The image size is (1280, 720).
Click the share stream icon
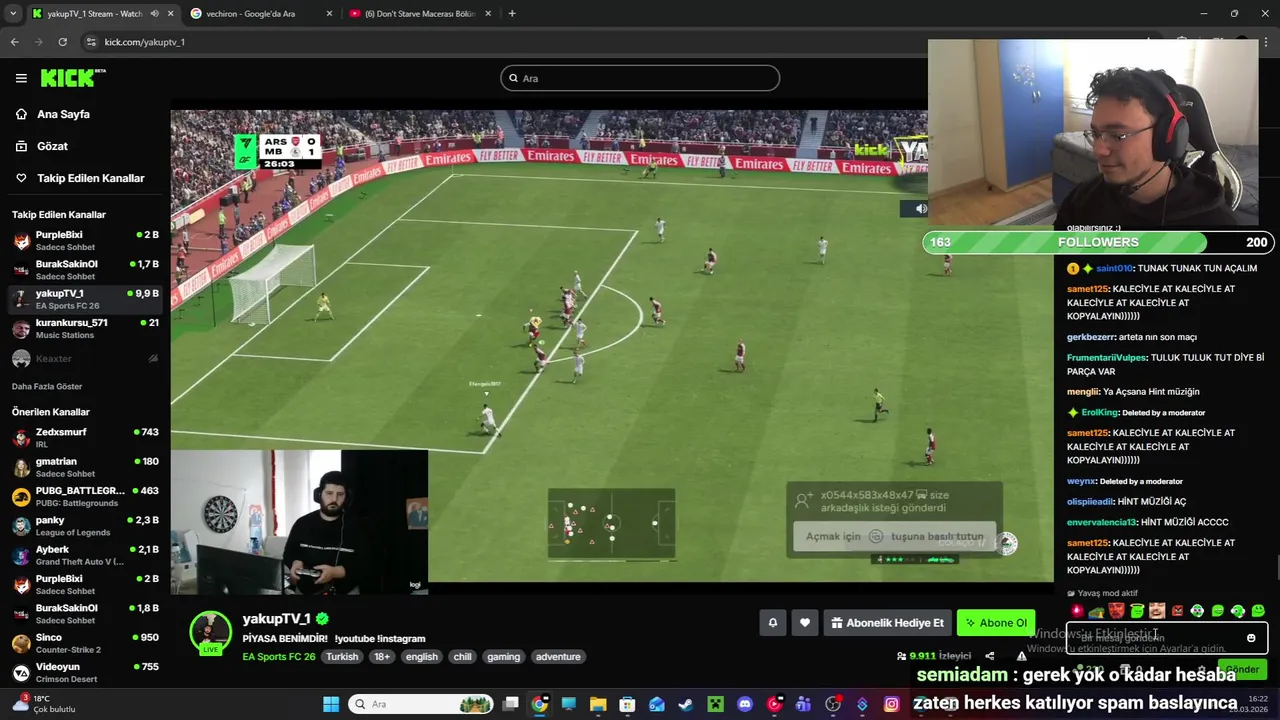tap(990, 656)
